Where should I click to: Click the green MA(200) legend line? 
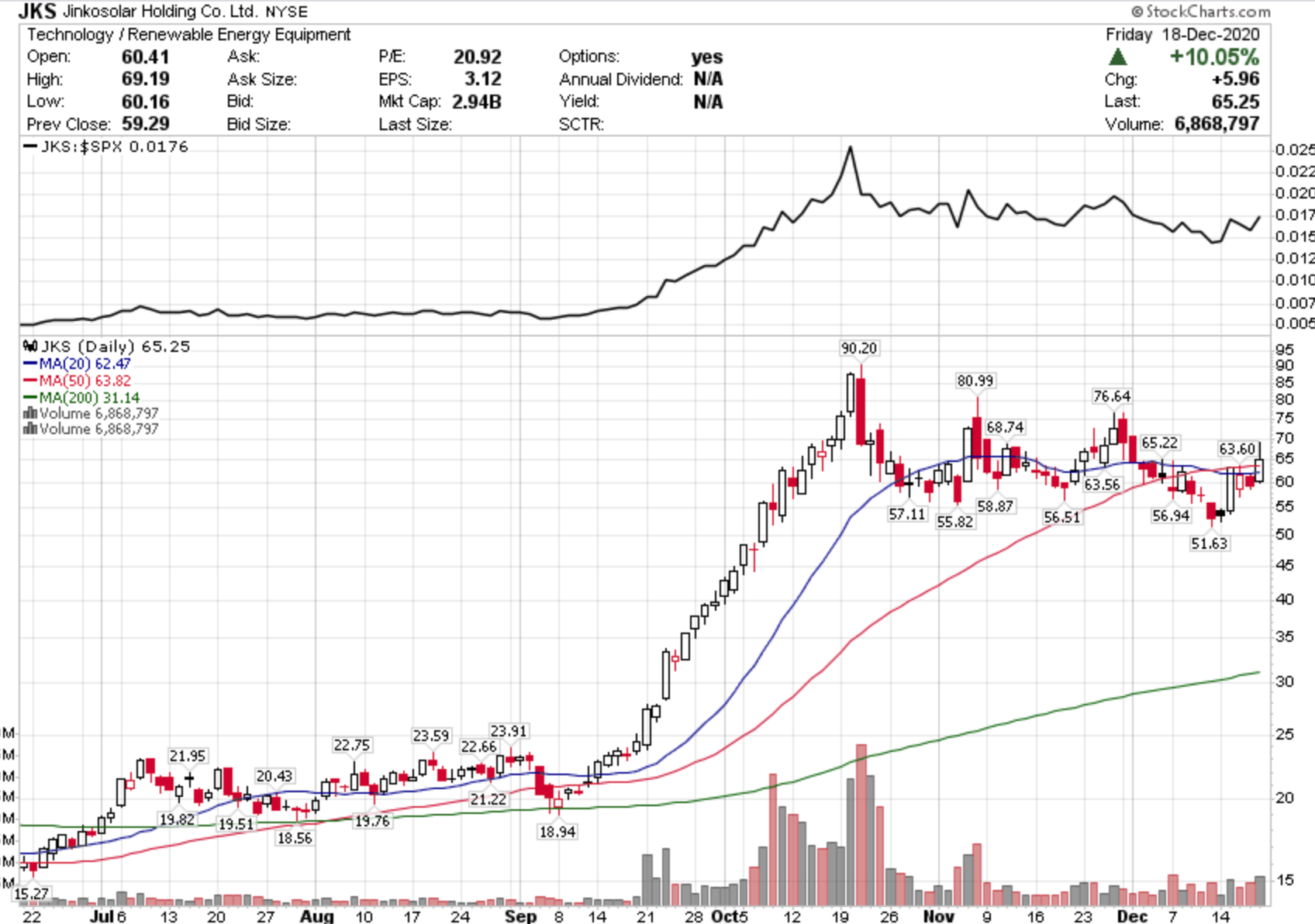30,398
